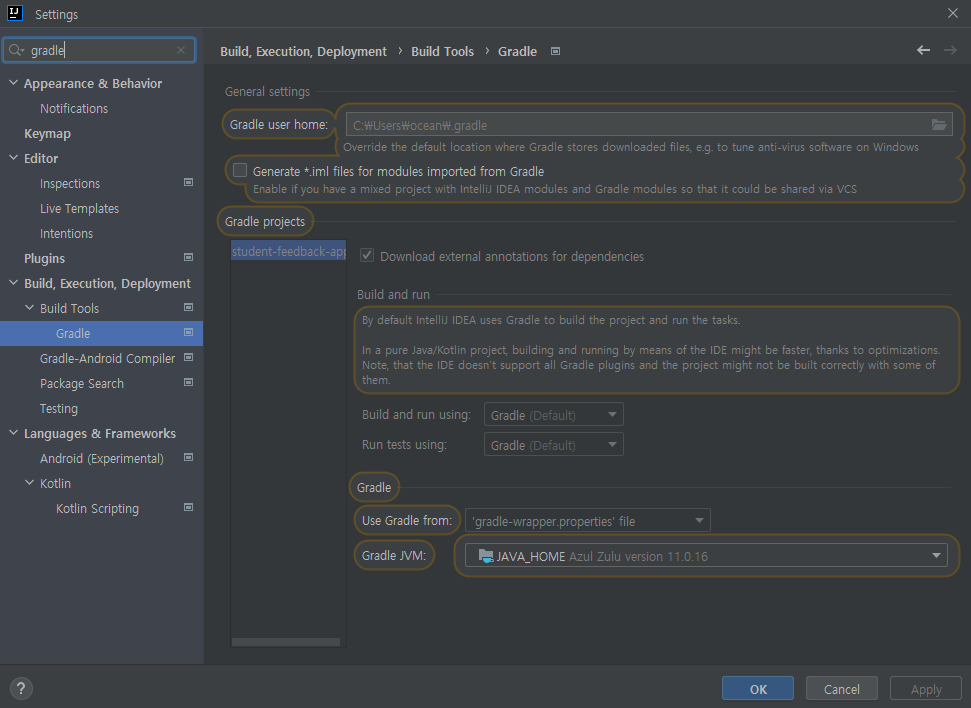Clear the gradle search text with the X icon
Viewport: 971px width, 708px height.
(181, 50)
